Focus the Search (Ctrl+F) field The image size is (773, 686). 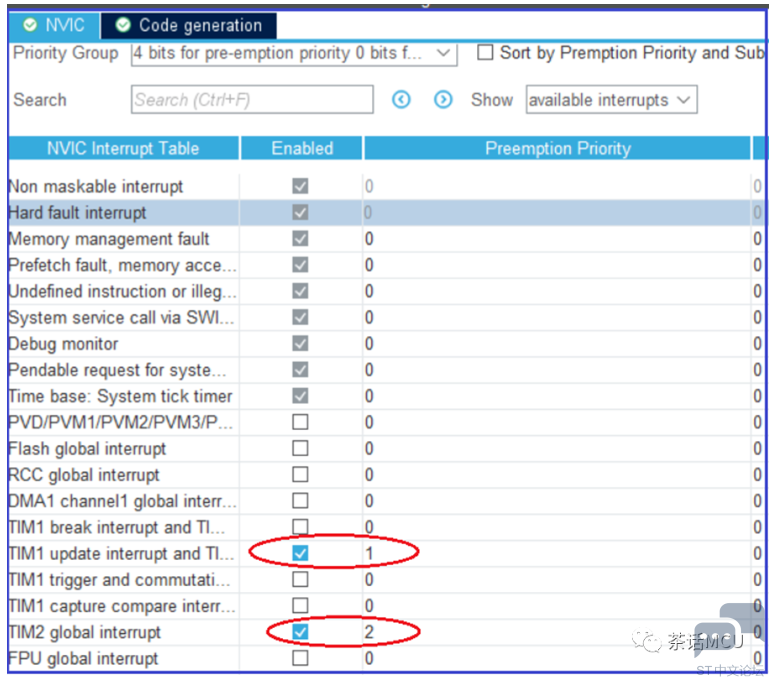(x=252, y=100)
